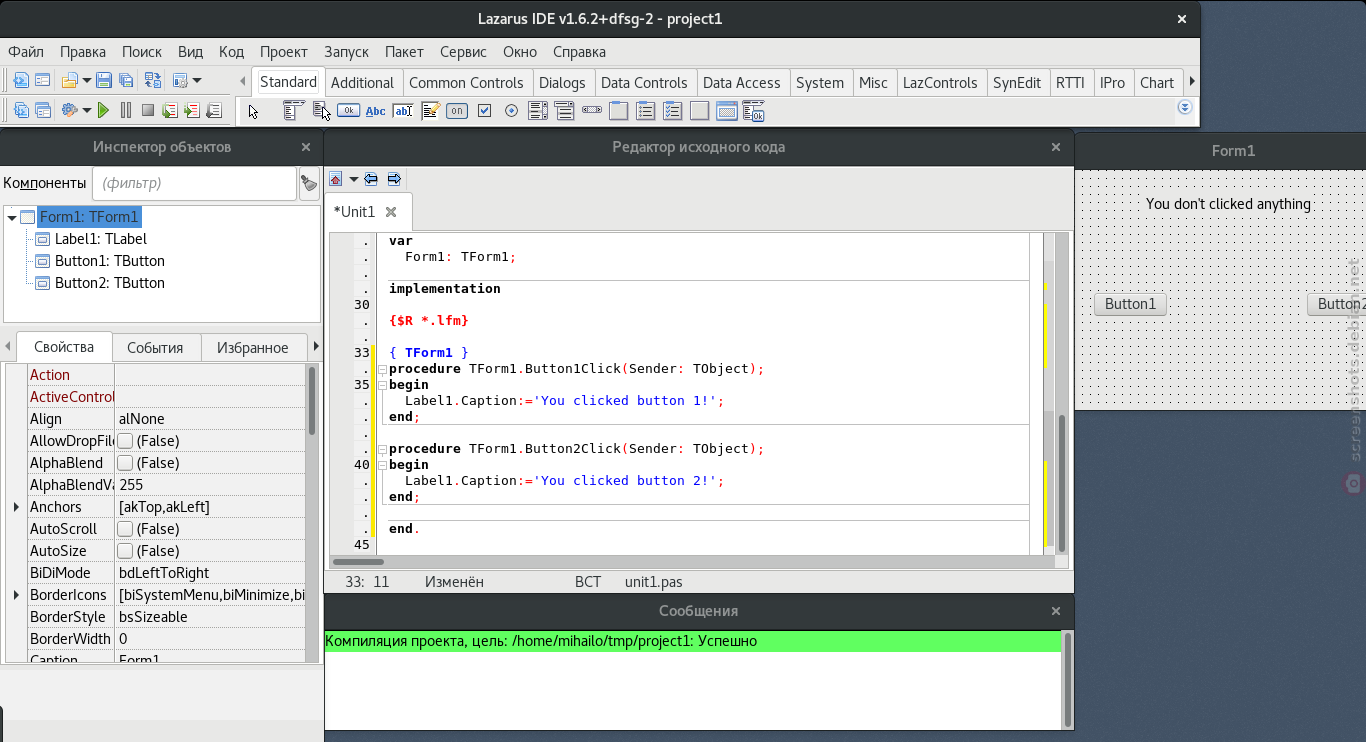Open the Проект menu

coord(283,52)
